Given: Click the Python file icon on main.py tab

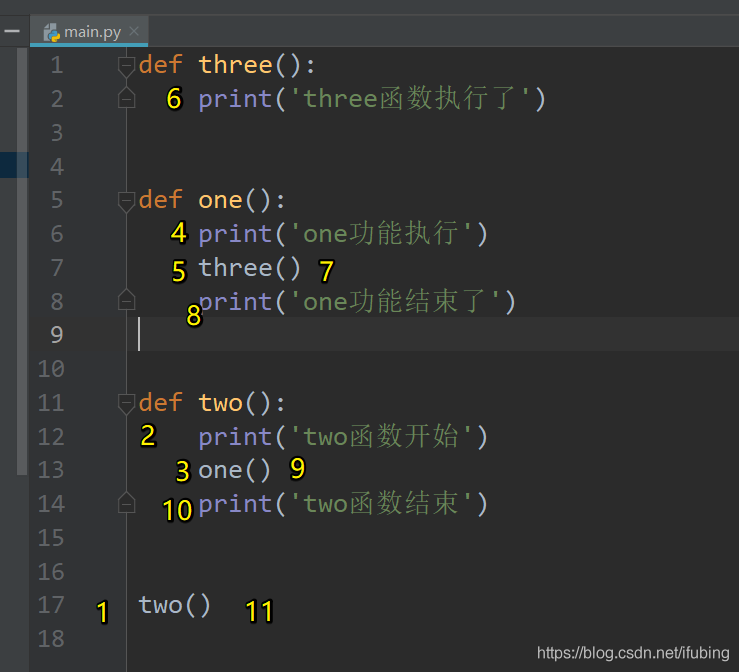Looking at the screenshot, I should coord(51,33).
